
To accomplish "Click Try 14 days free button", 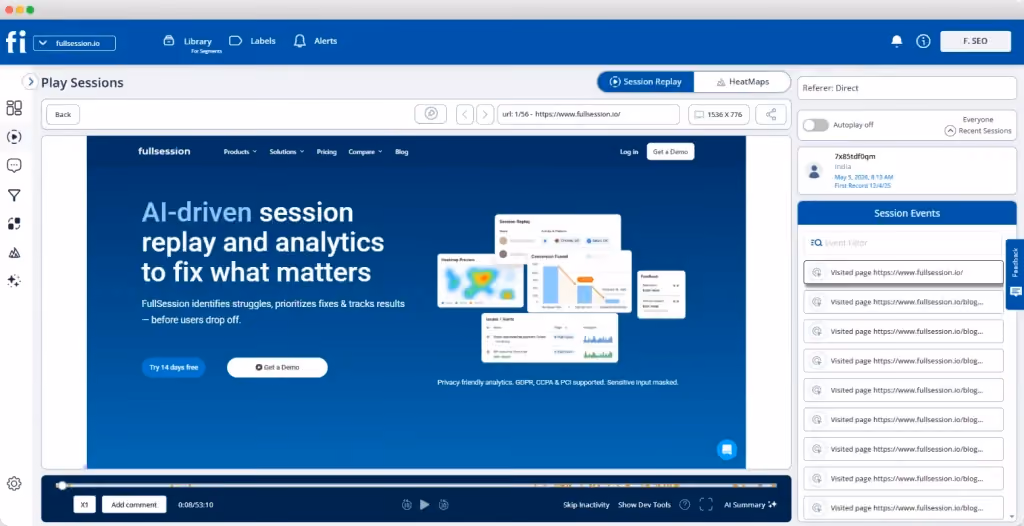I will 173,367.
